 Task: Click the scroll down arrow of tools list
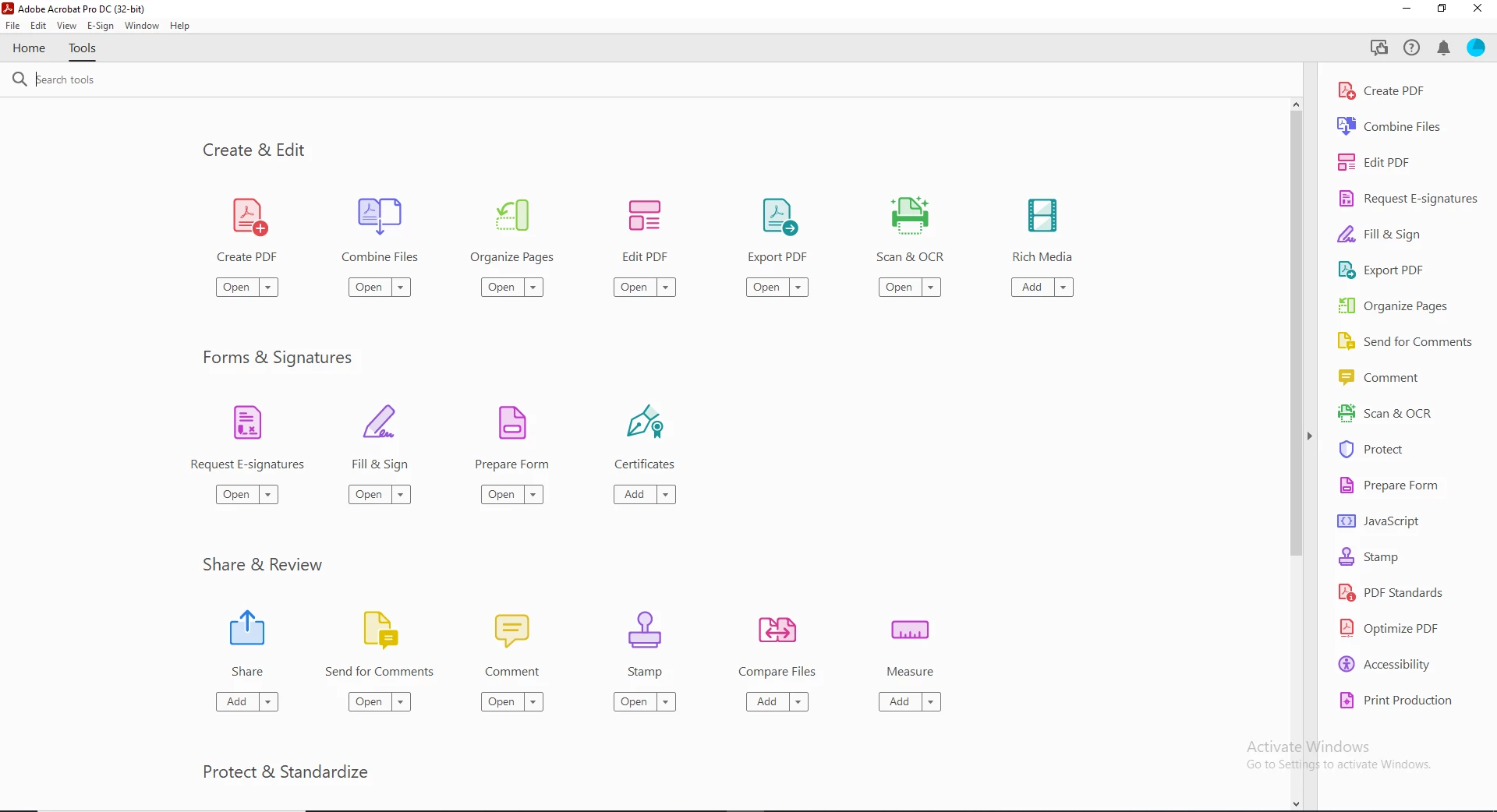(x=1296, y=804)
